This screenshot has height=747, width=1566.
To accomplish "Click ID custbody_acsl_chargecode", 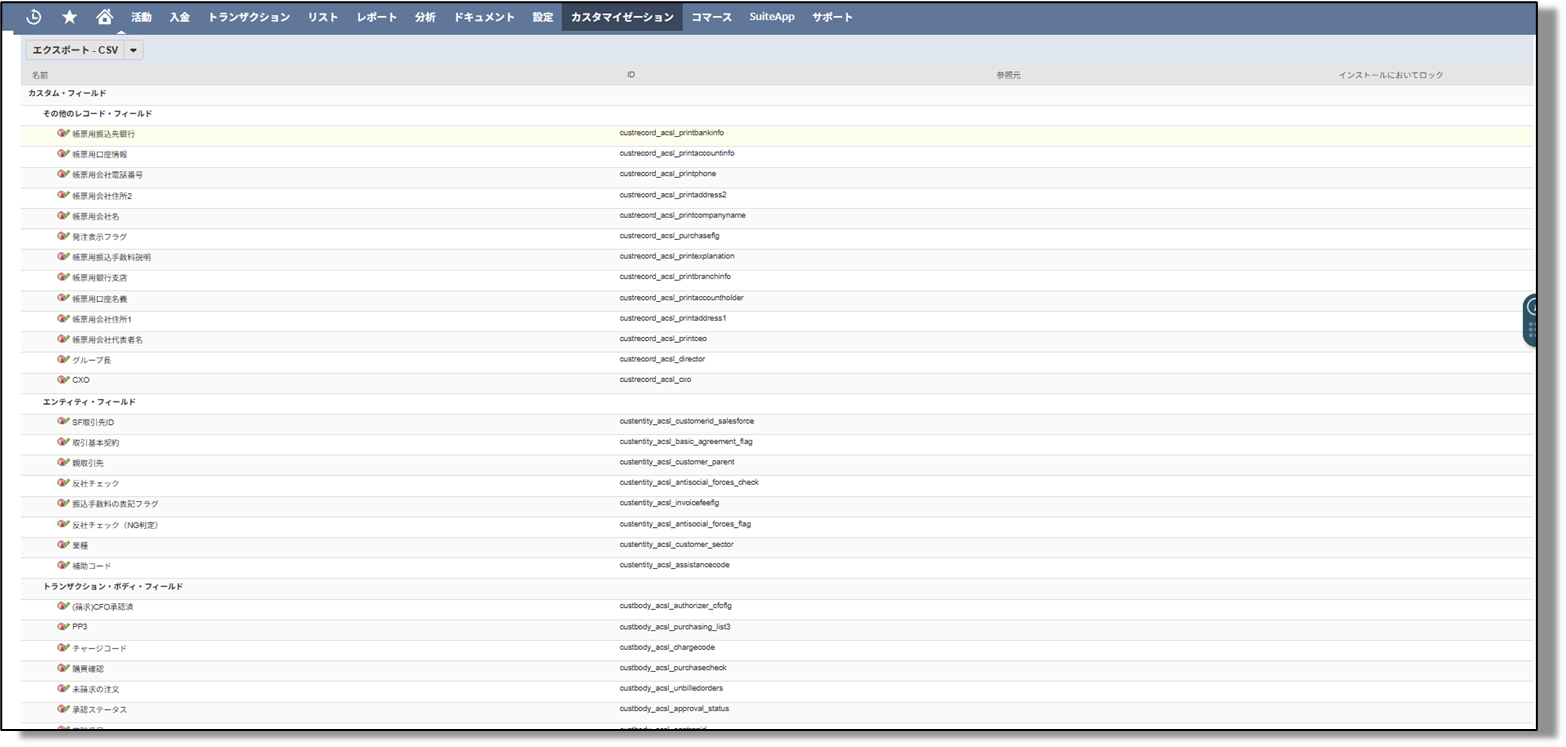I will tap(667, 646).
